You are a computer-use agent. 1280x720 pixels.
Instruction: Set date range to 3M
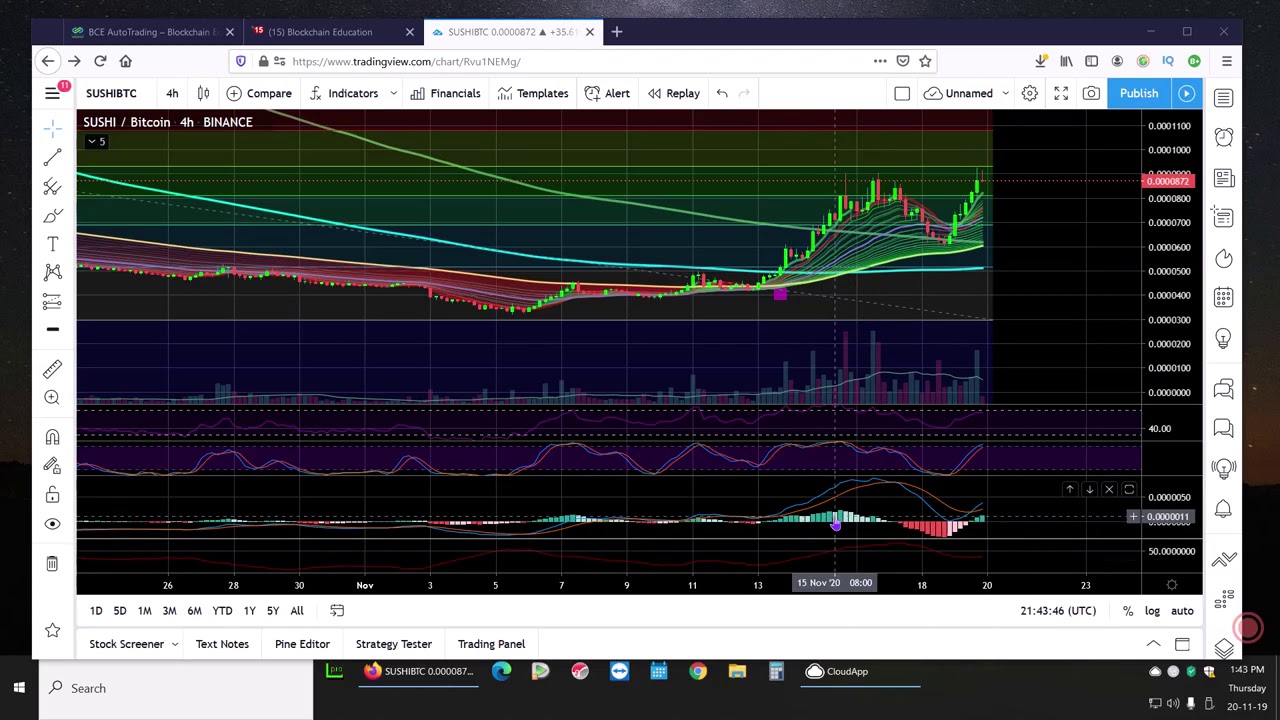point(169,611)
